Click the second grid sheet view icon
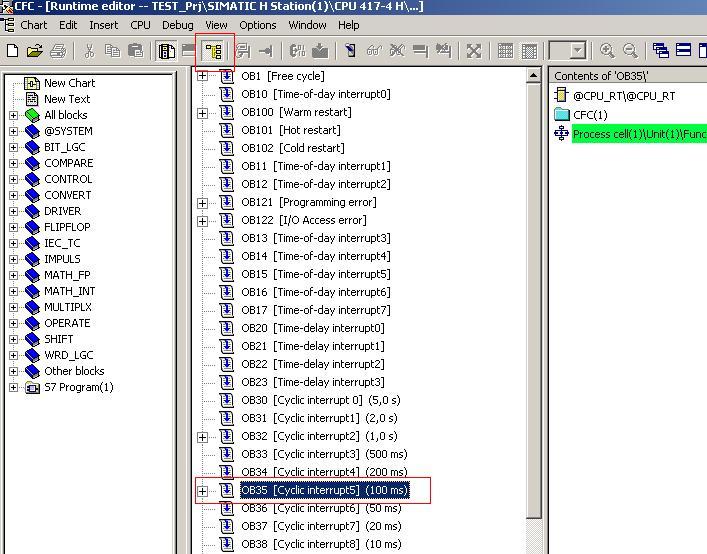707x554 pixels. pos(529,50)
